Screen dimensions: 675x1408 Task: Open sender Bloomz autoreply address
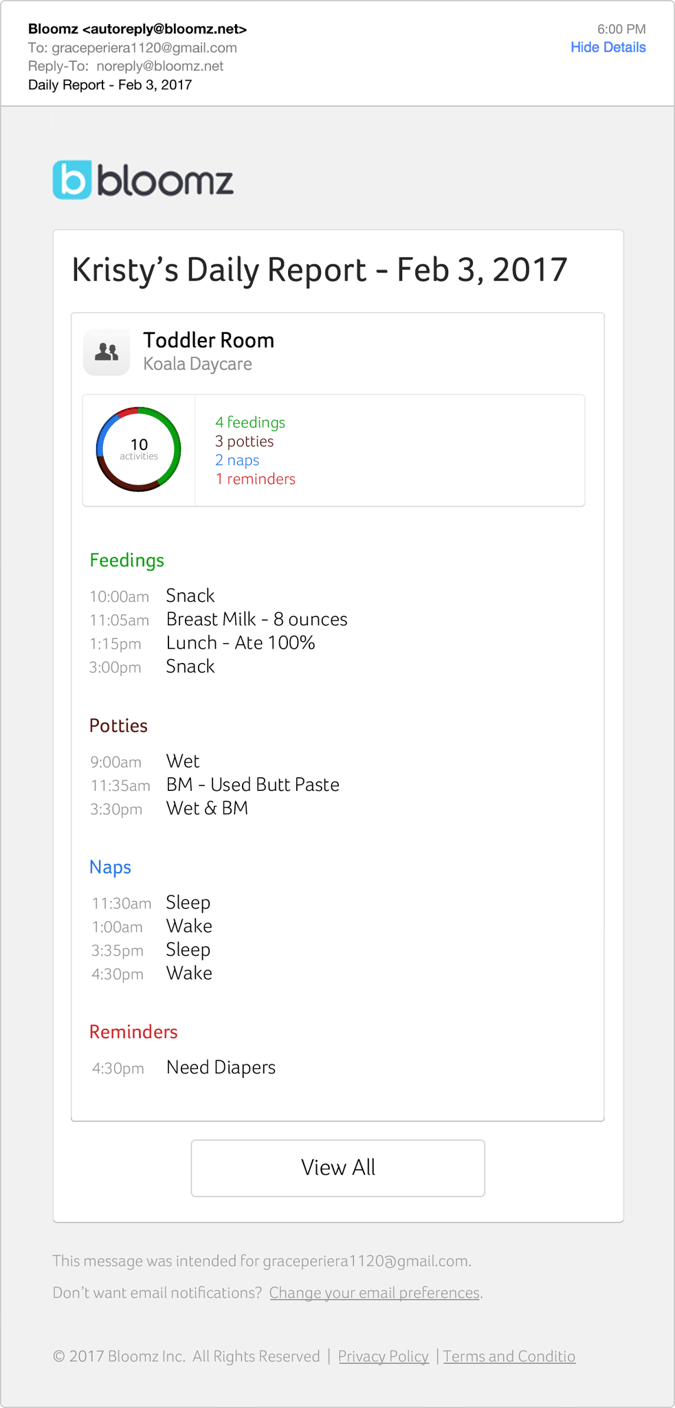(137, 29)
